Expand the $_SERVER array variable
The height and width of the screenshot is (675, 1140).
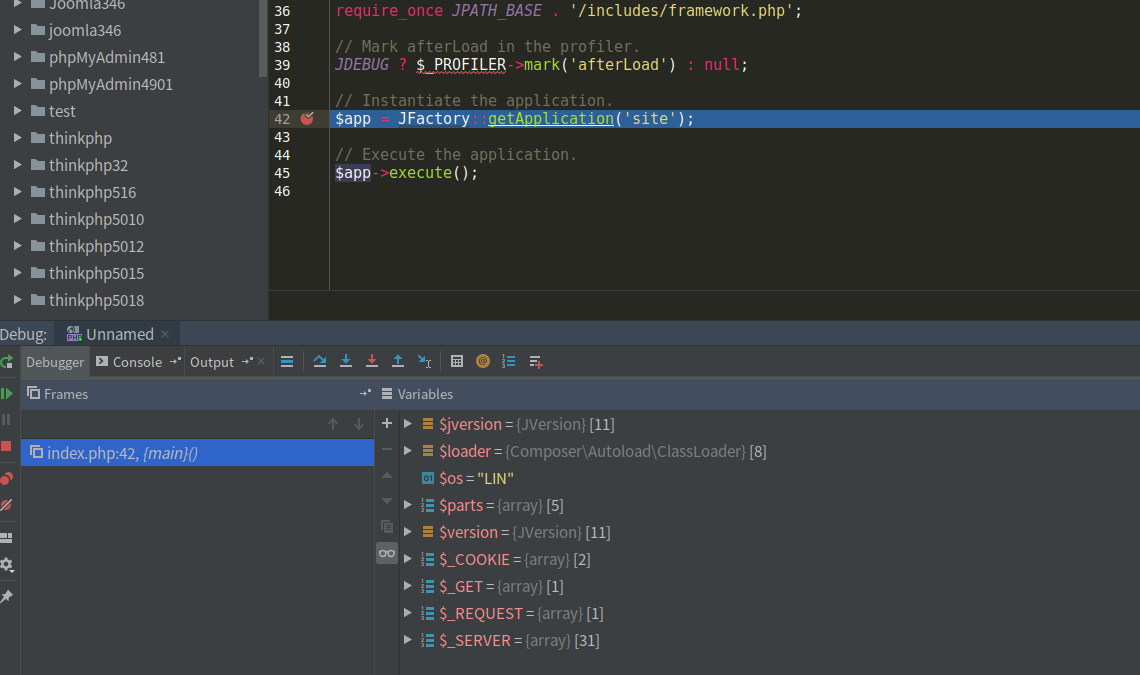point(407,640)
